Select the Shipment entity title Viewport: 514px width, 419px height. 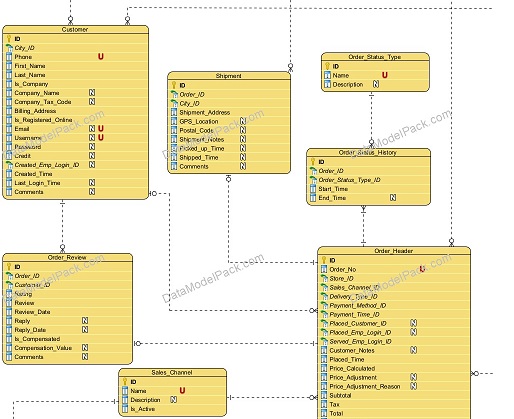pos(228,76)
